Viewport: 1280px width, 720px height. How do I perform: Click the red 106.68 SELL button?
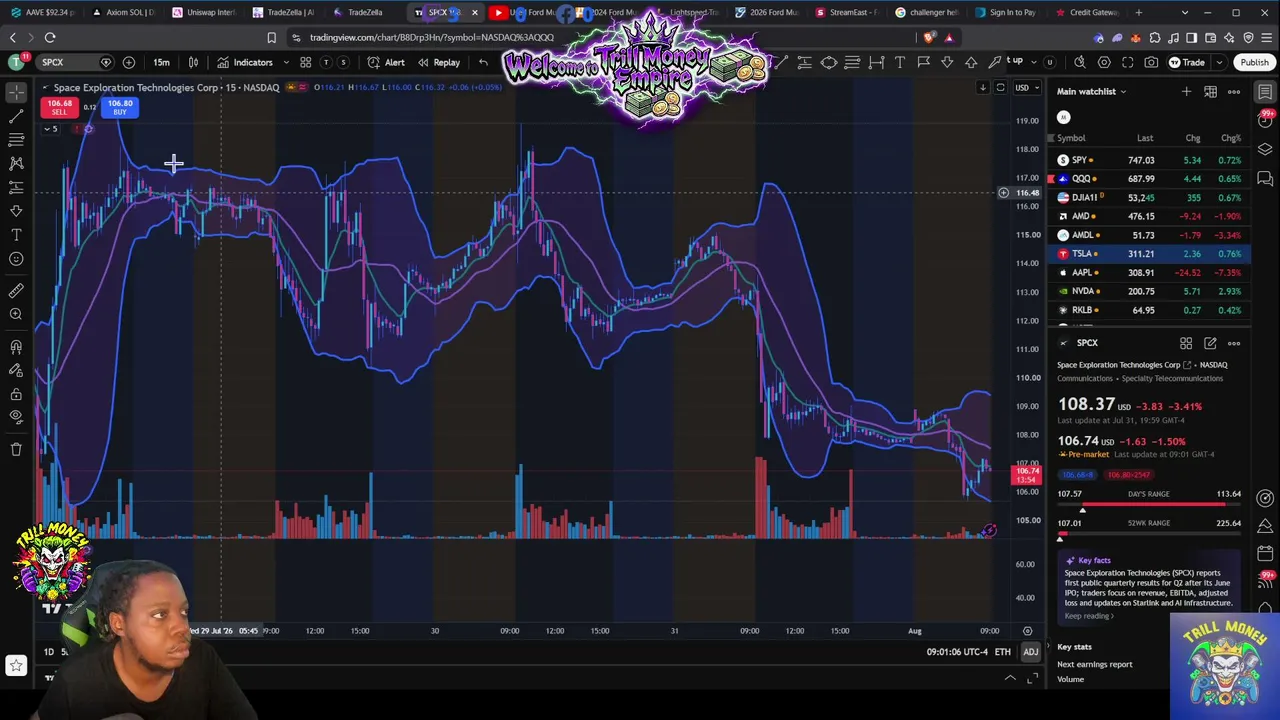coord(59,107)
